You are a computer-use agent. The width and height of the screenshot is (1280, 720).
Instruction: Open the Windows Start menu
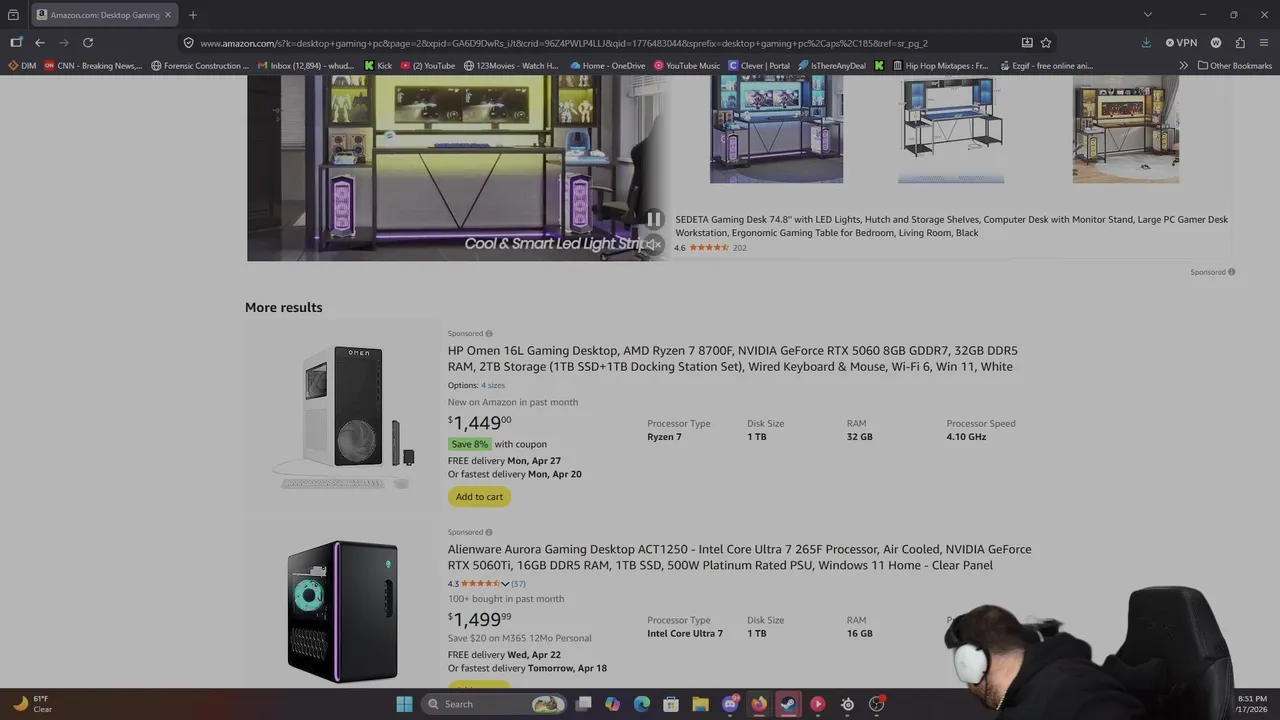click(404, 704)
